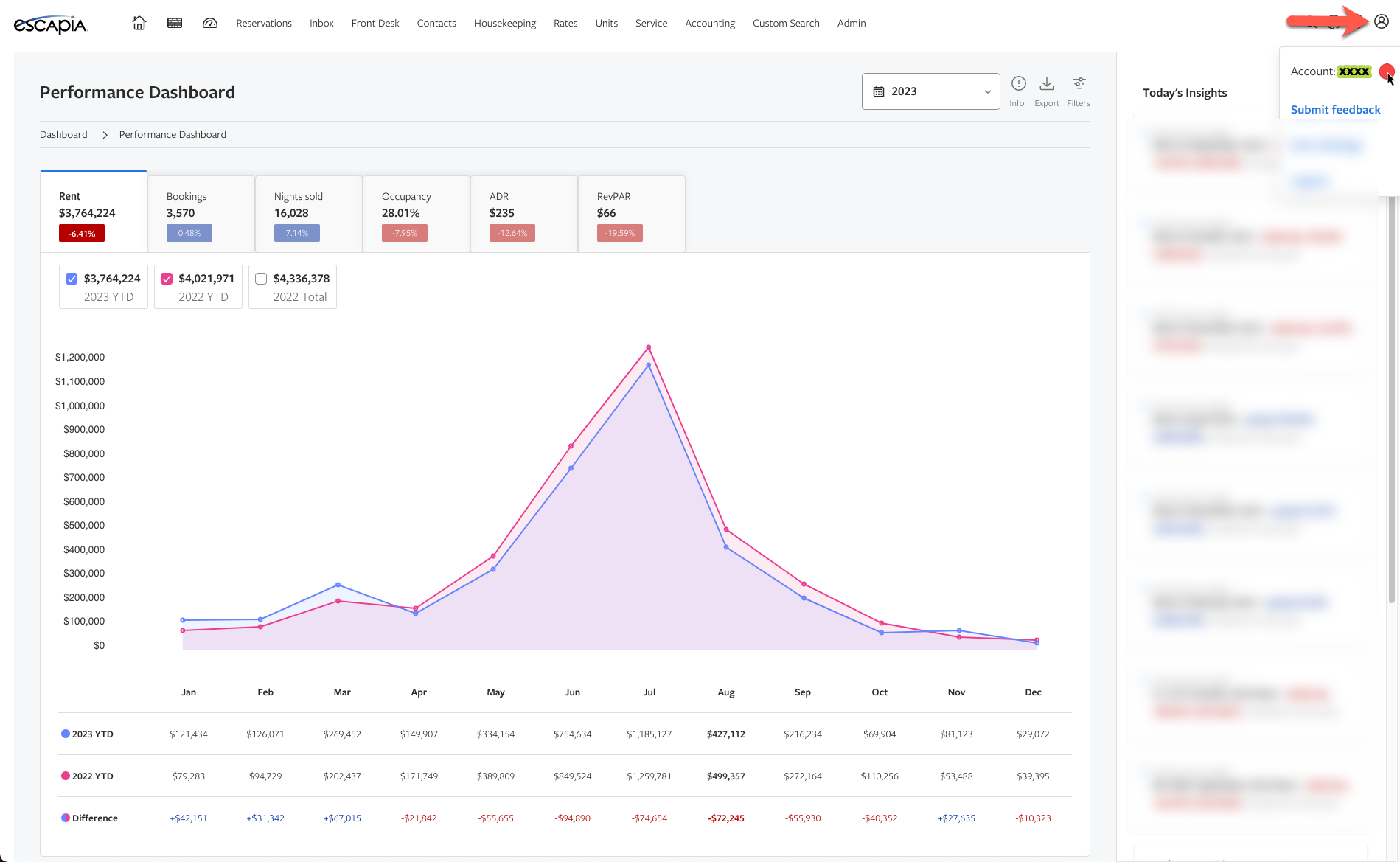
Task: Open the calendar grid icon in the navbar
Action: pos(175,23)
